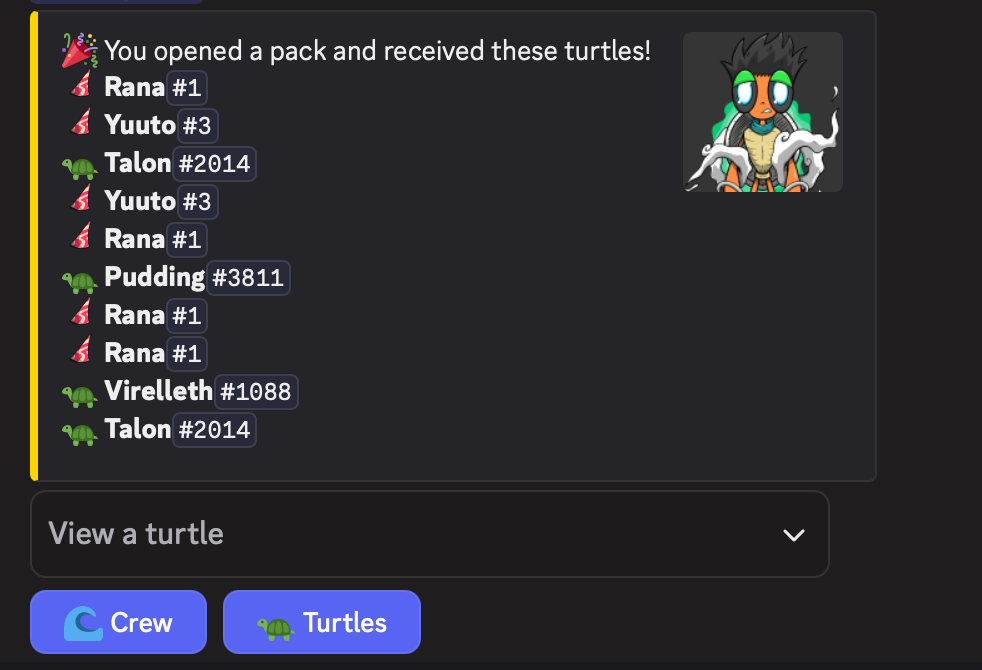982x670 pixels.
Task: Expand the turtle list via the chevron arrow
Action: [794, 535]
